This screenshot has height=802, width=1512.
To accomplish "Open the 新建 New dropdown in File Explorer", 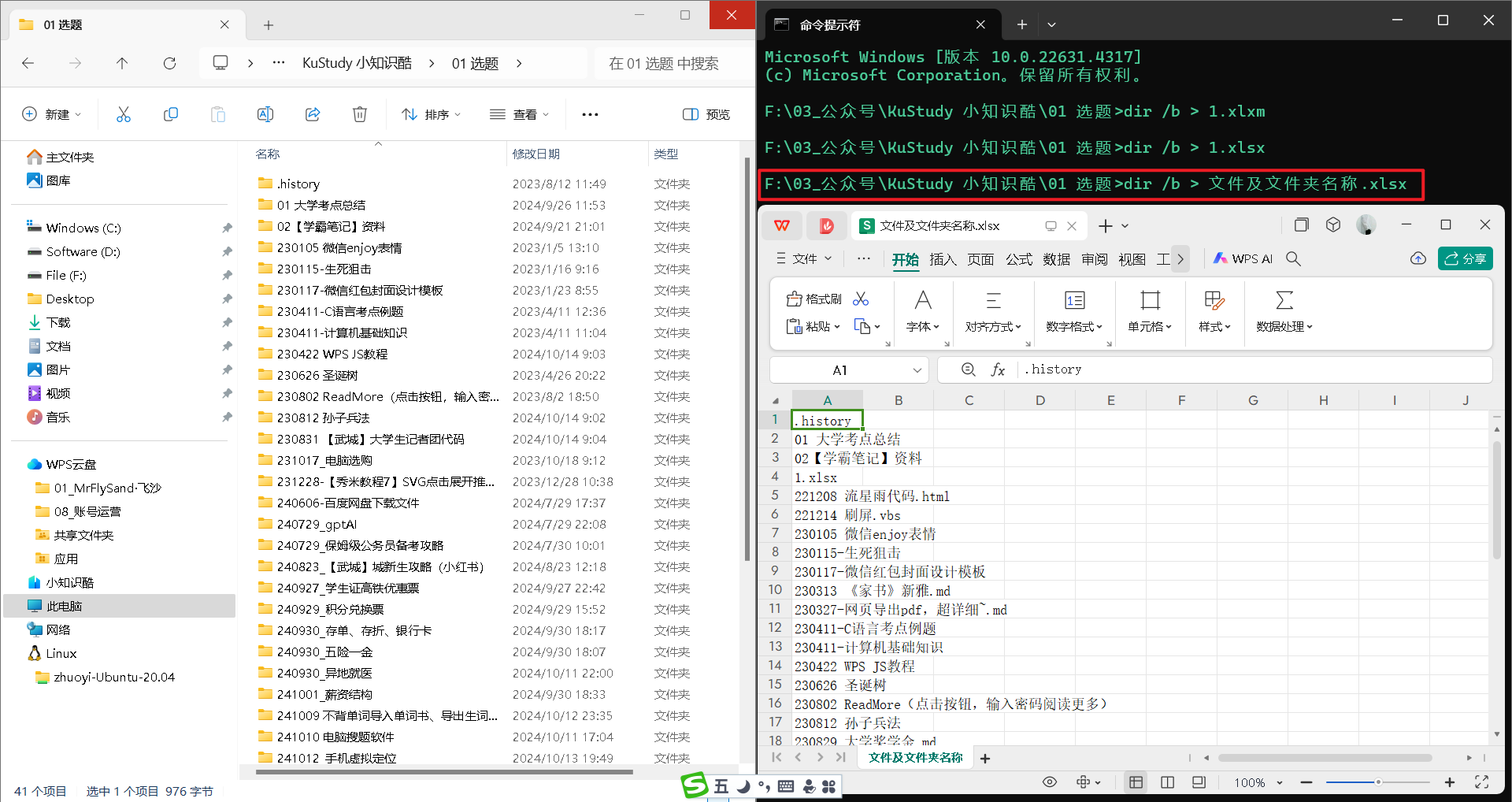I will [x=52, y=114].
